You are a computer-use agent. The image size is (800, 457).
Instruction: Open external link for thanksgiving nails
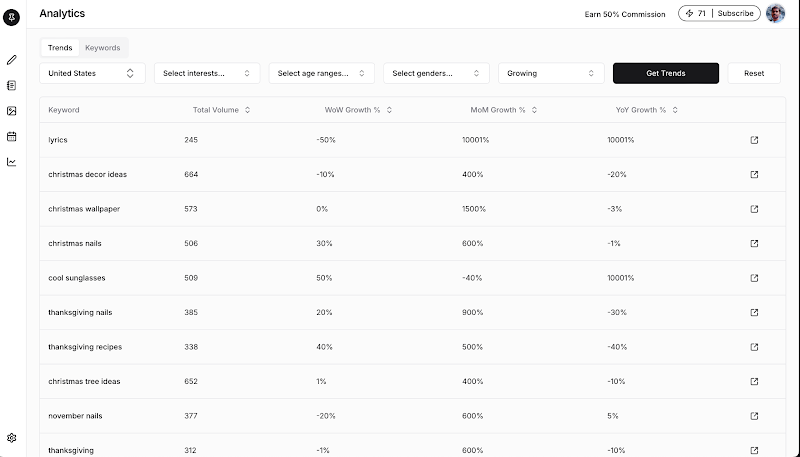pyautogui.click(x=754, y=313)
